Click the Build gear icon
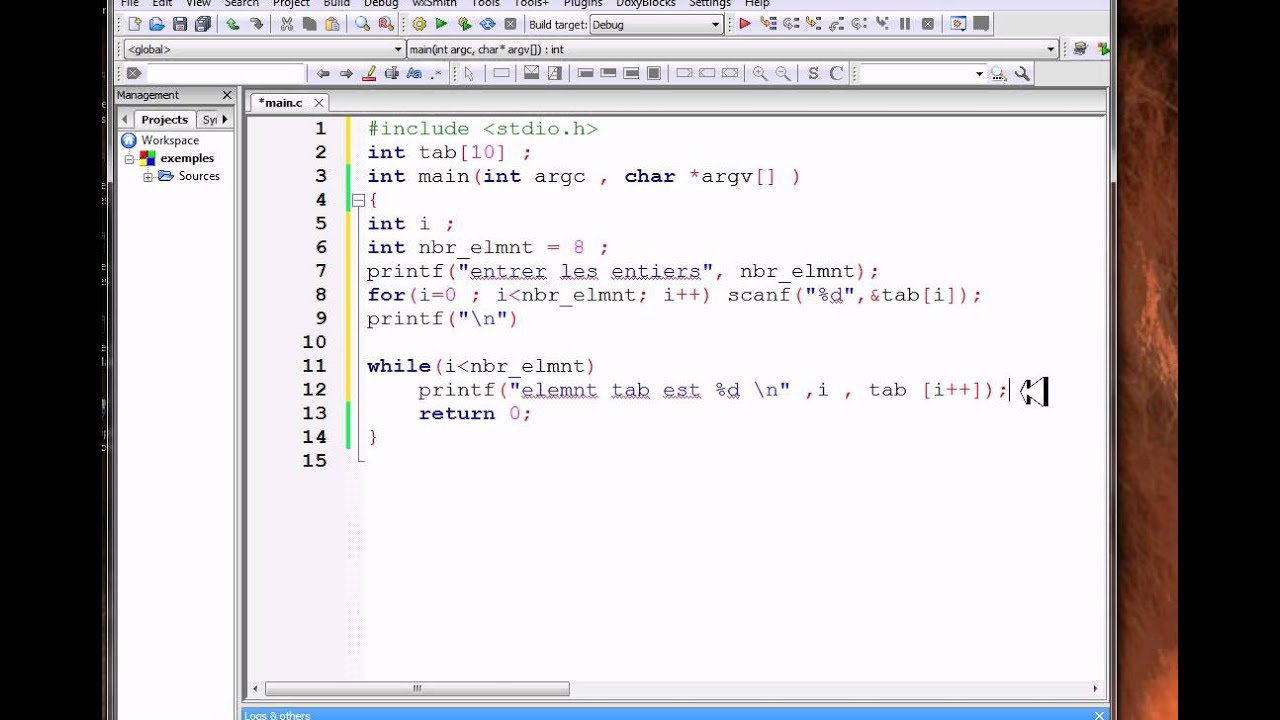 [x=419, y=24]
